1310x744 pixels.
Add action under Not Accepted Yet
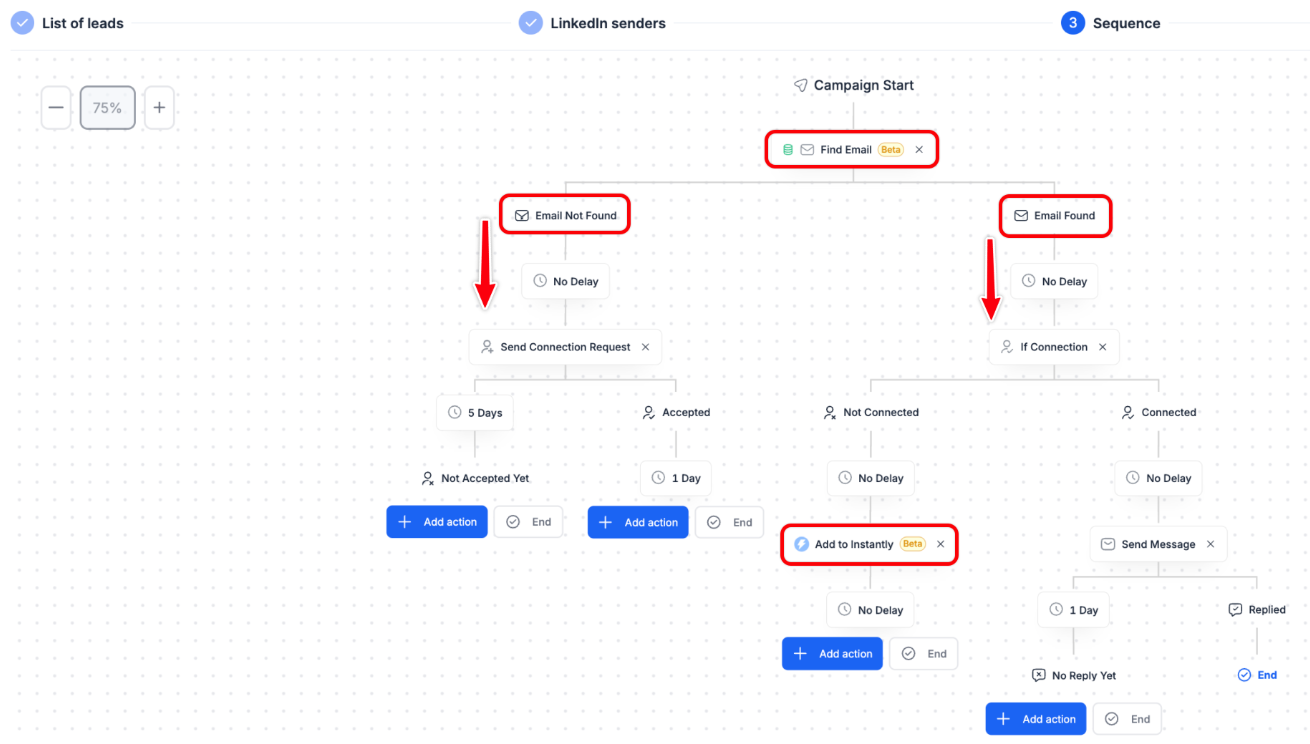[437, 522]
